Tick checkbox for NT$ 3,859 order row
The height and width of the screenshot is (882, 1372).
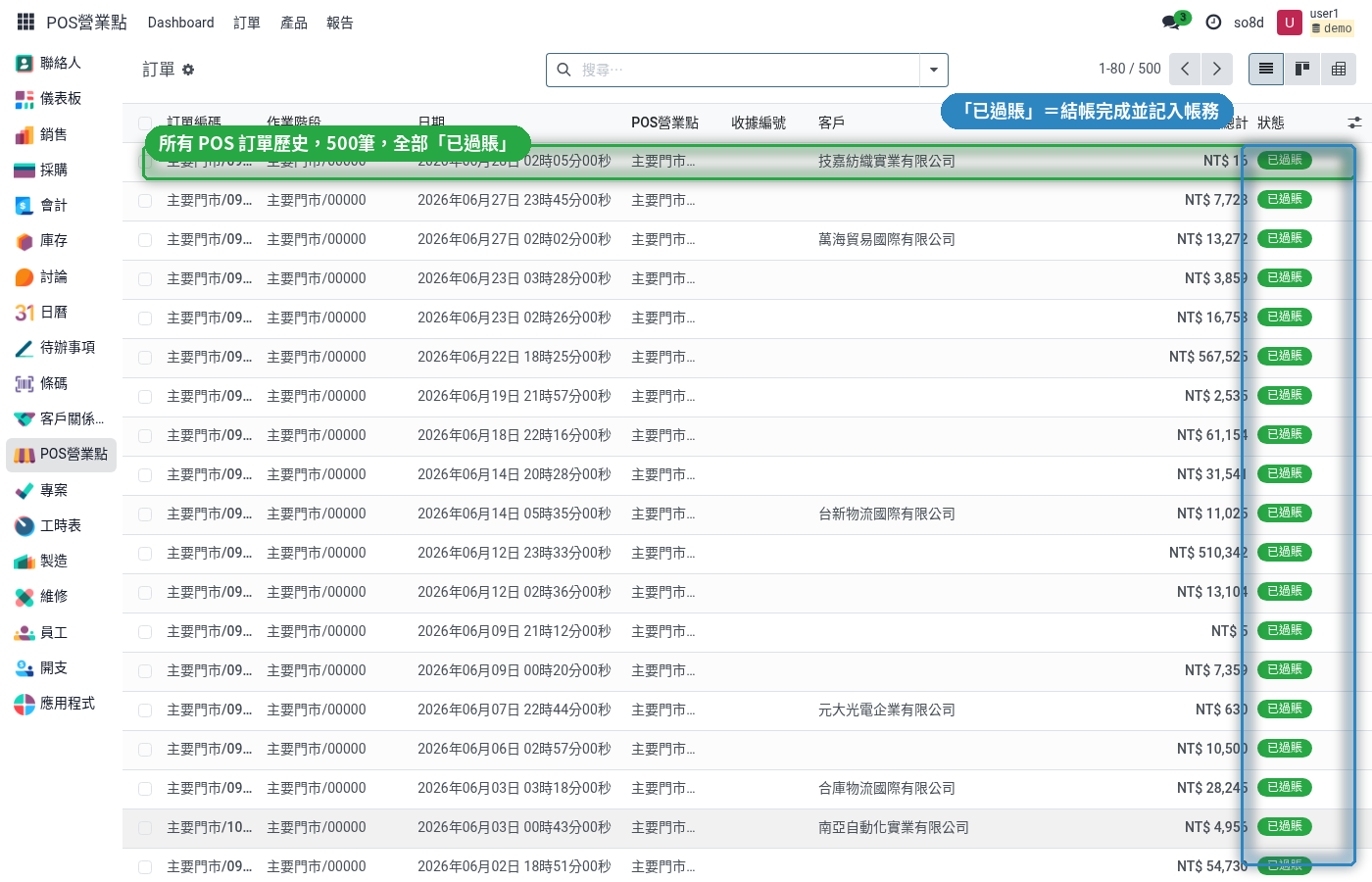coord(145,279)
